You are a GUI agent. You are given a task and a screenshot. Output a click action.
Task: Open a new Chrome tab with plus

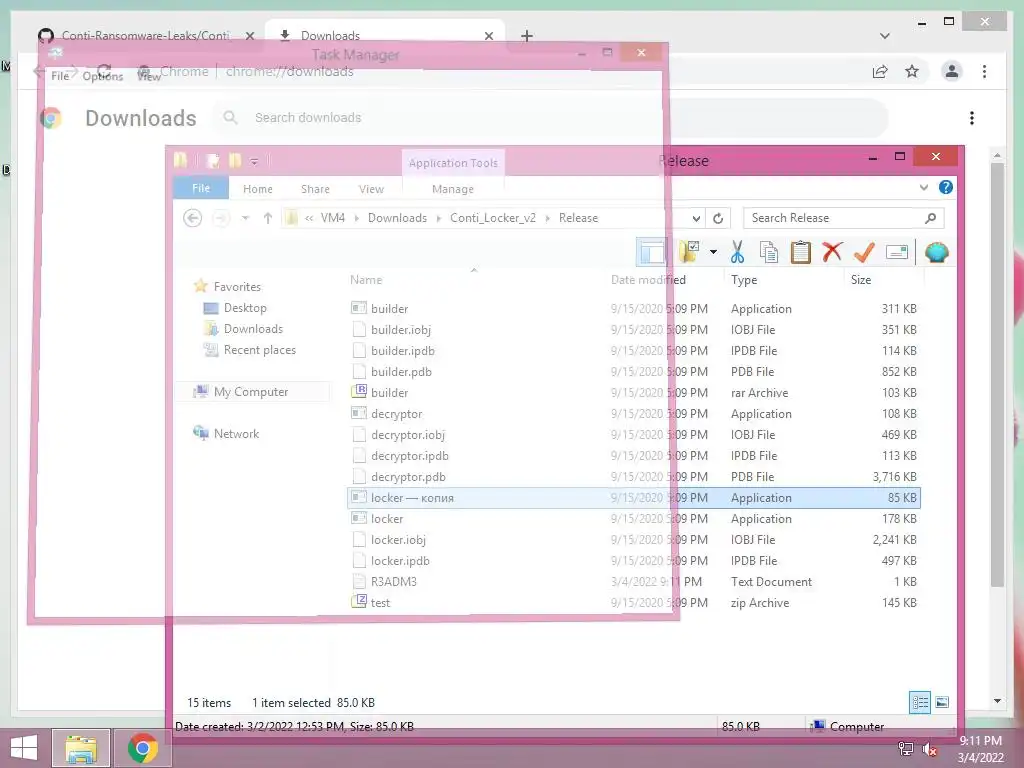[527, 36]
